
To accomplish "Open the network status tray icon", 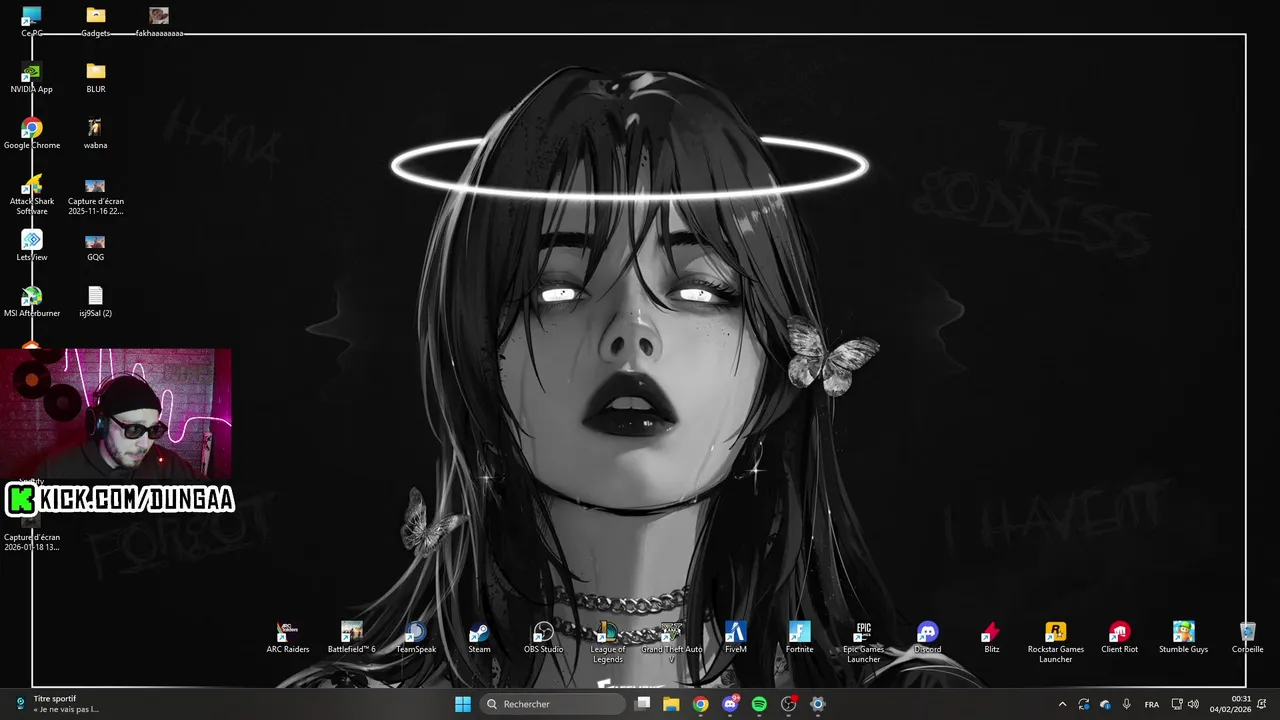I will coord(1177,704).
